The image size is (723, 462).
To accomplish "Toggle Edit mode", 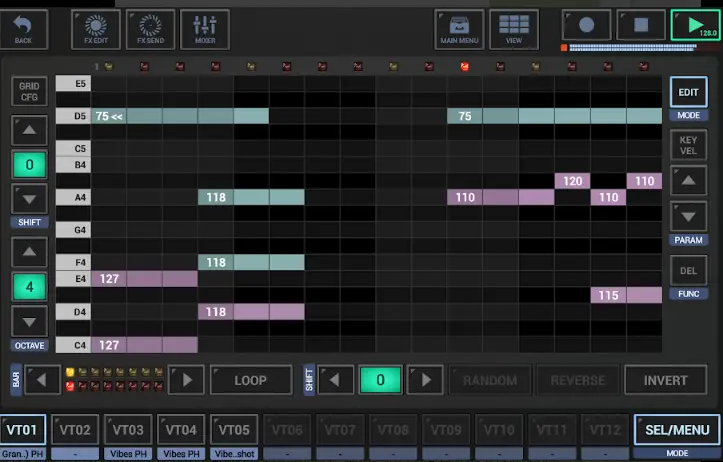I will click(x=688, y=92).
